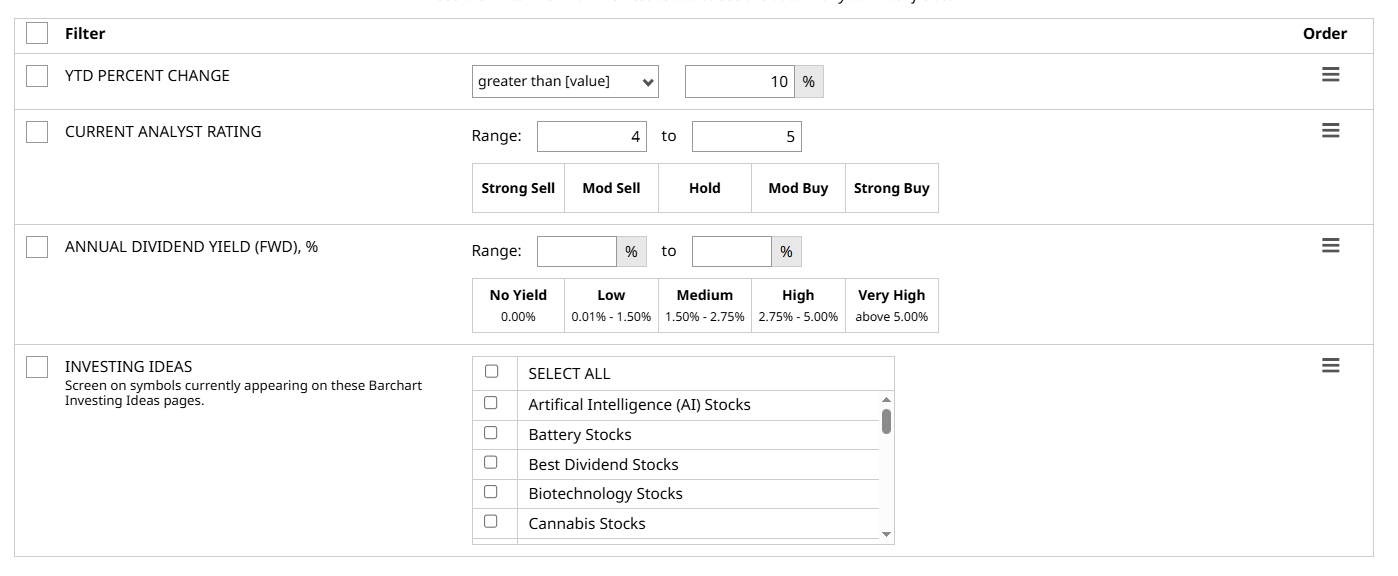1398x576 pixels.
Task: Open the "greater than [value]" dropdown
Action: 565,82
